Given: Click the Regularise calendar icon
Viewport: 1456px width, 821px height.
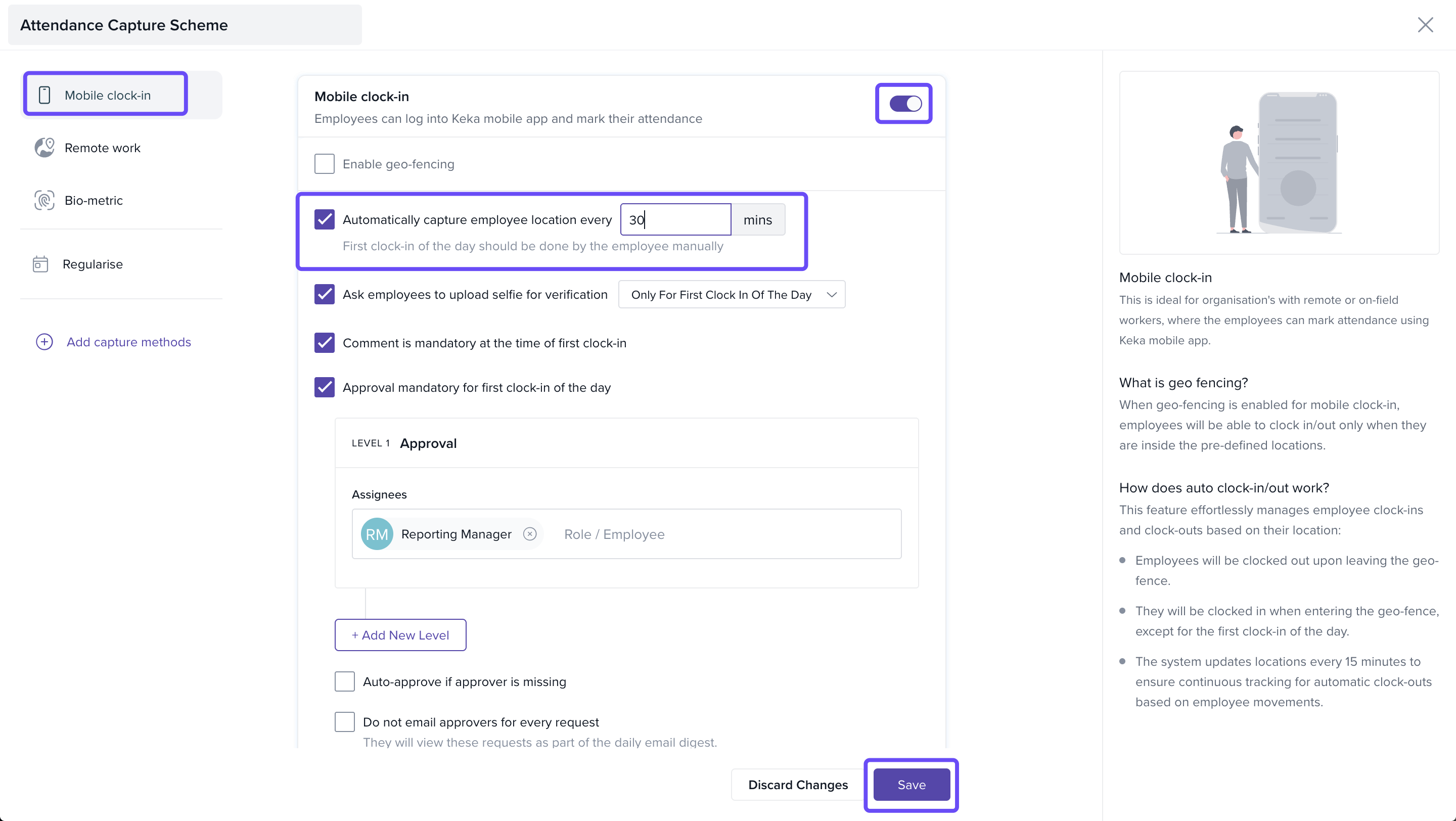Looking at the screenshot, I should point(40,264).
